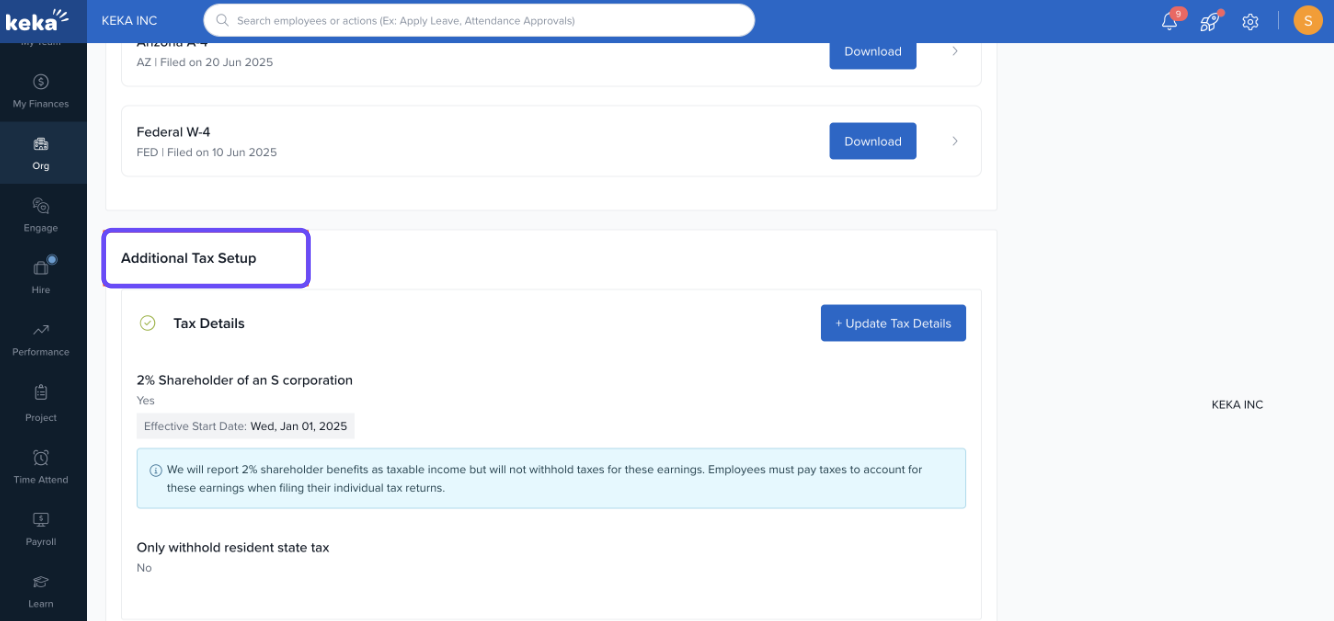Click the Keka logo
The height and width of the screenshot is (621, 1334).
click(38, 19)
